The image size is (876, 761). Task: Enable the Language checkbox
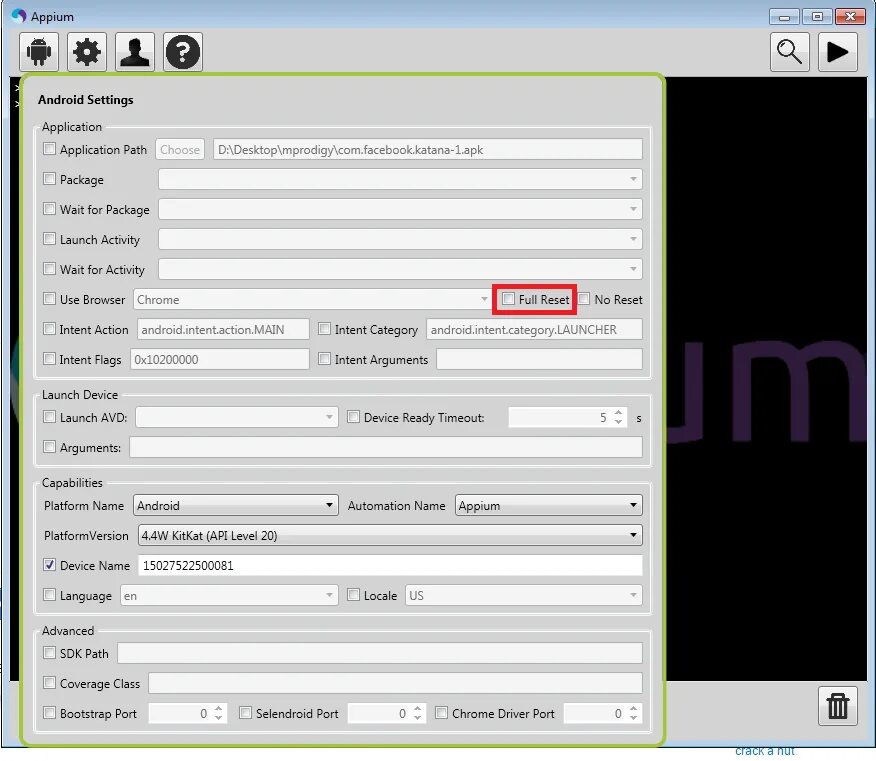(50, 594)
